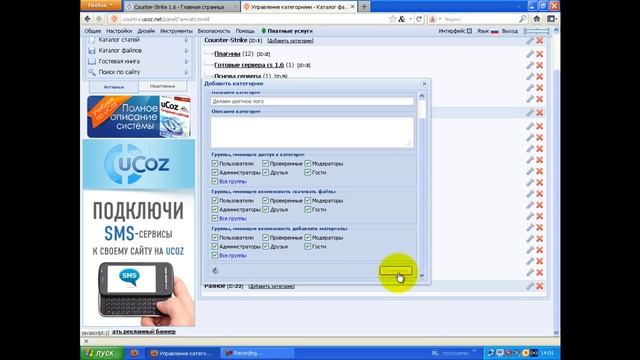Click the highlighted save button in dialog
This screenshot has width=640, height=360.
pyautogui.click(x=396, y=271)
